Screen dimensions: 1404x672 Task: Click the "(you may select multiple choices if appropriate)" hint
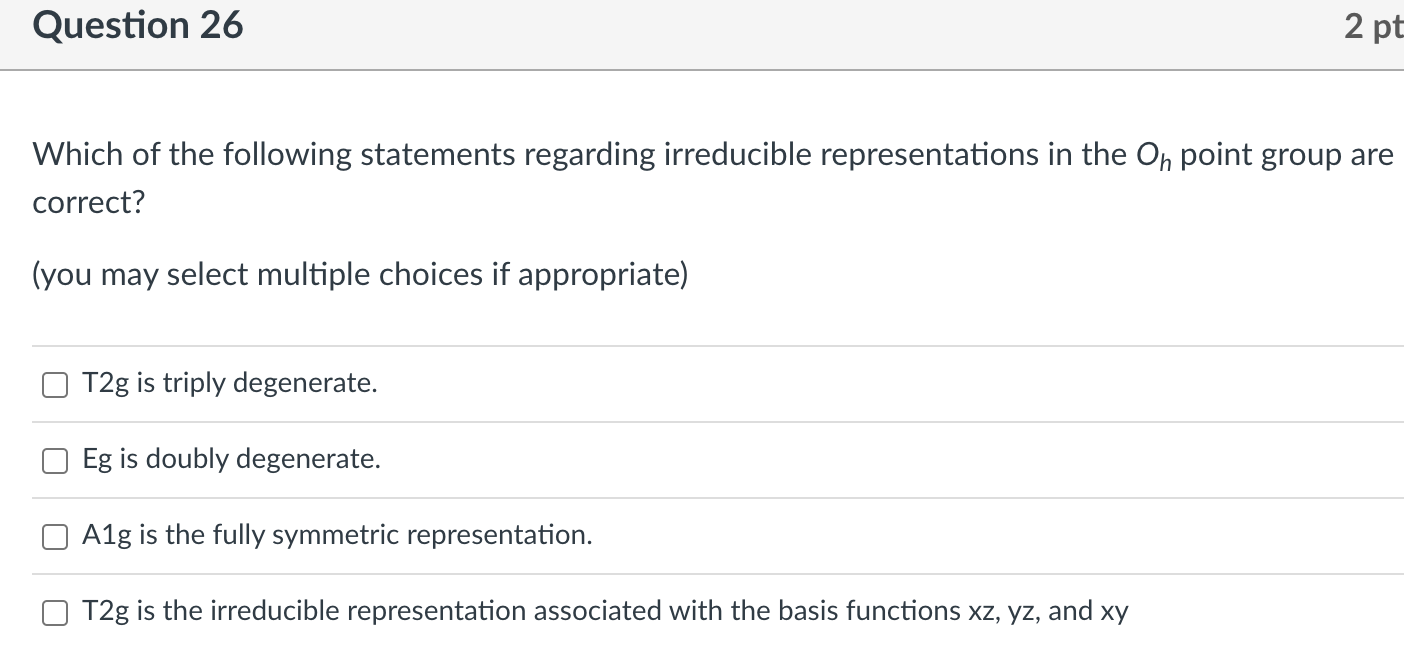[x=360, y=274]
